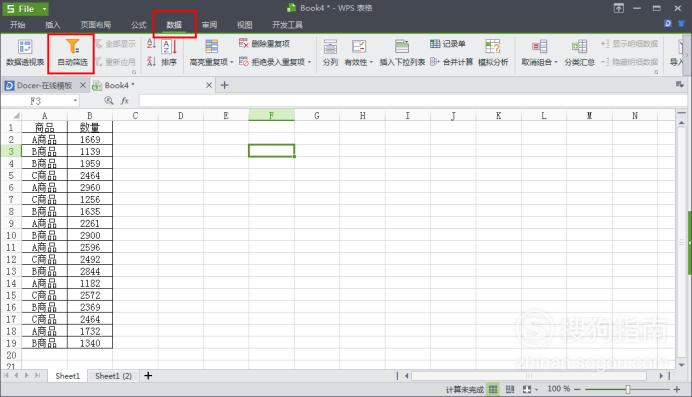Select the Sheet1 (2) sheet tab

(x=113, y=376)
